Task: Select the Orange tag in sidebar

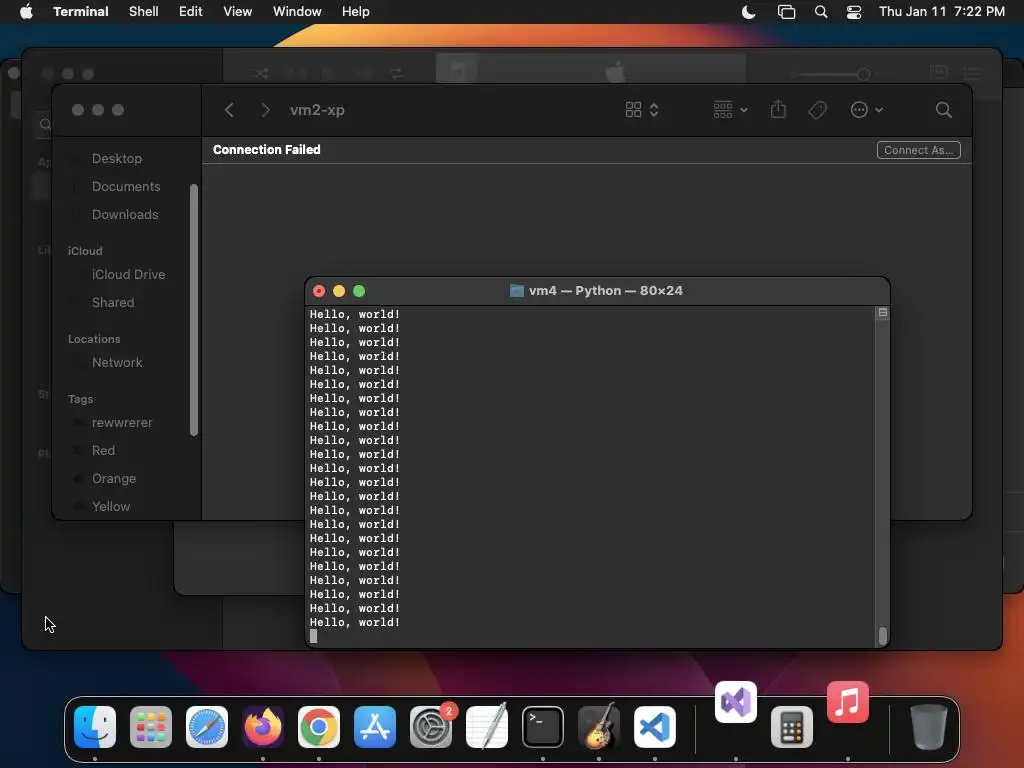Action: (x=114, y=479)
